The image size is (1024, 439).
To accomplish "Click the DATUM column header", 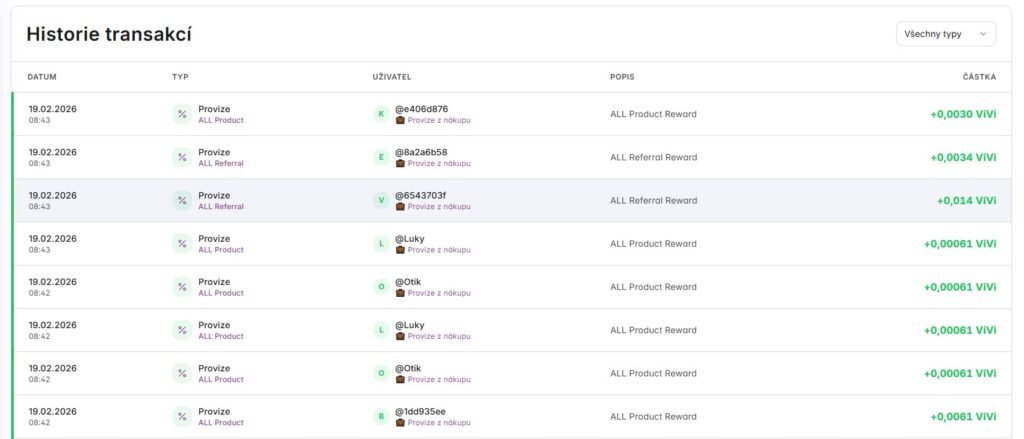I will coord(42,77).
